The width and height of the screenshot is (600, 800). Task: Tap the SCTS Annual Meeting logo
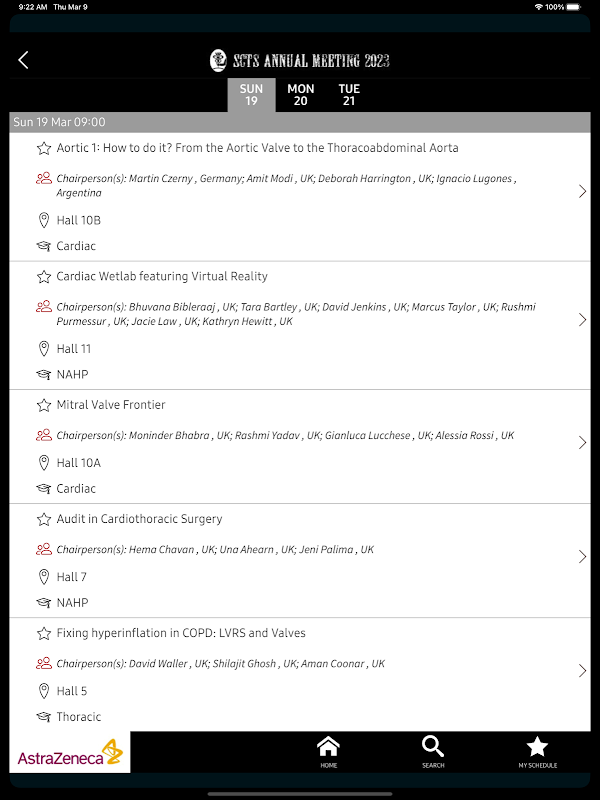300,61
